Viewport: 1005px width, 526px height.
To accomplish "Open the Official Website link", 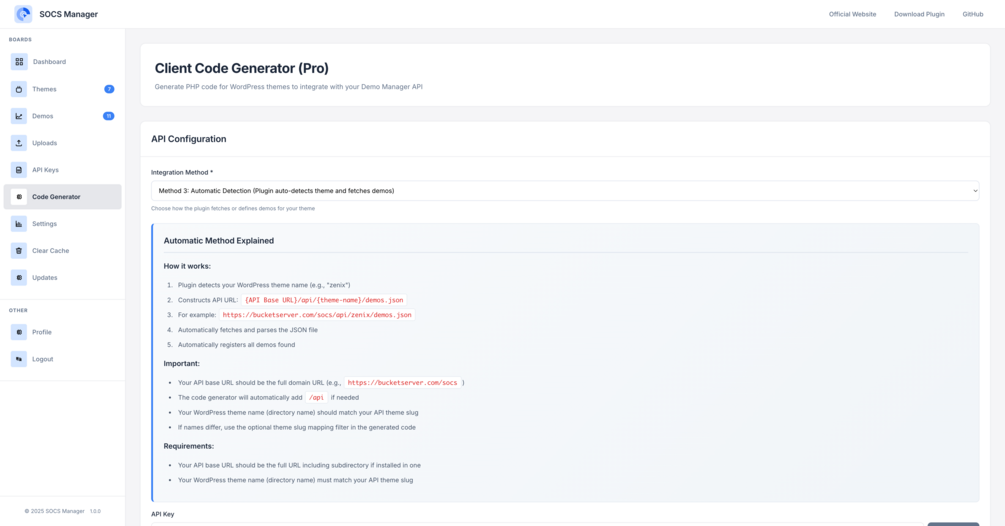I will click(852, 14).
